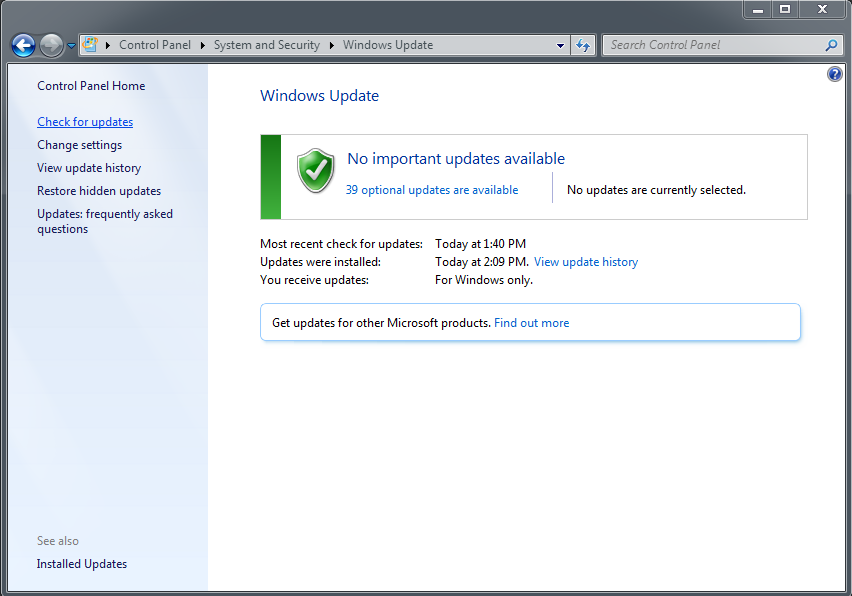Viewport: 852px width, 596px height.
Task: Open Updates: frequently asked questions
Action: point(105,221)
